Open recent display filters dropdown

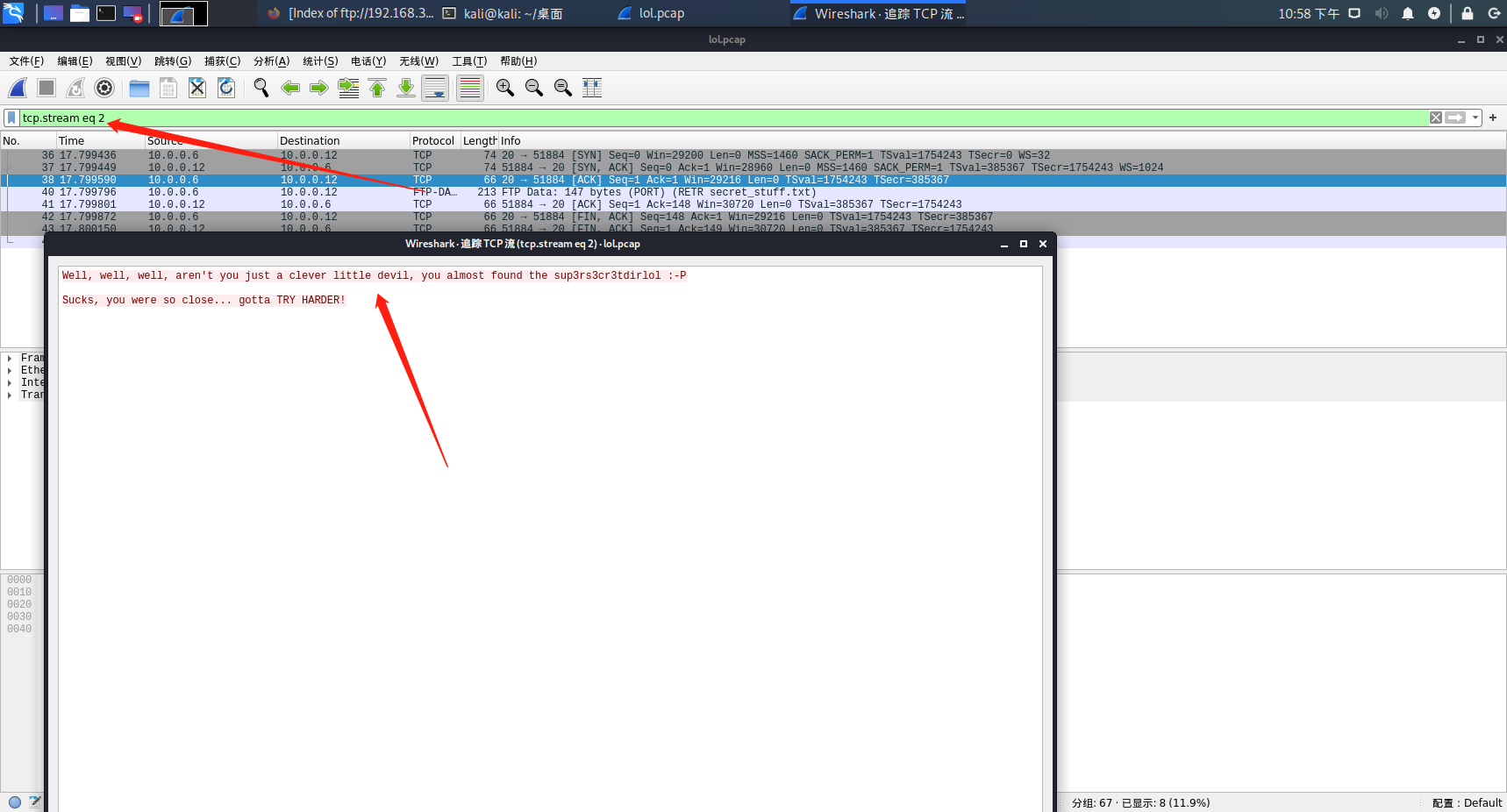1475,118
